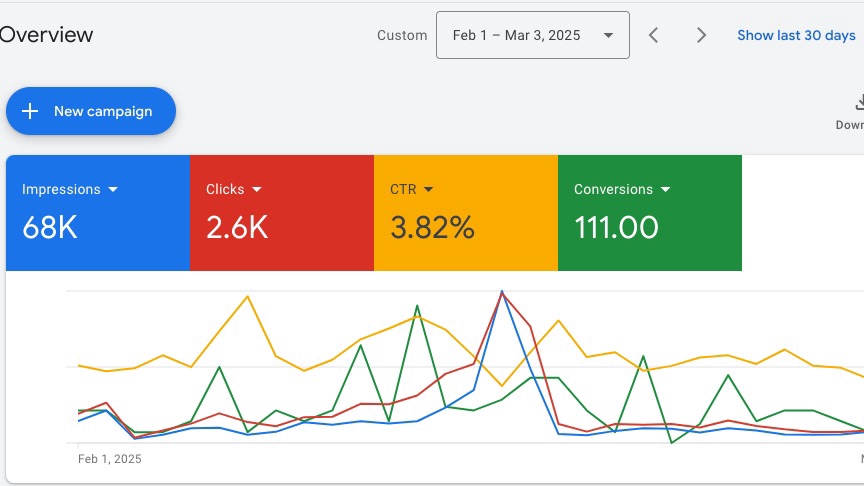Open the Conversions metric dropdown arrow

666,189
